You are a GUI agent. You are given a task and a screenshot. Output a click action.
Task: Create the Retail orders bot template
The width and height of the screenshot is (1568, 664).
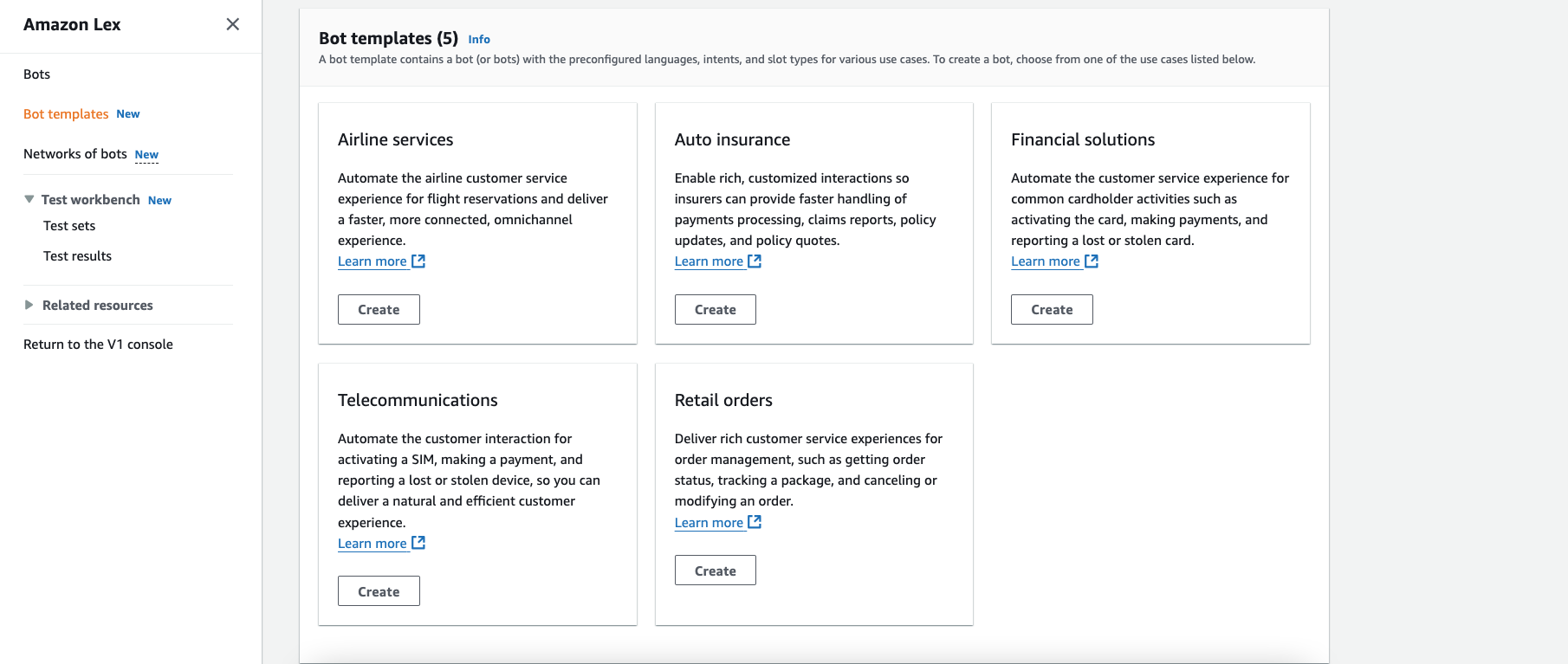(x=716, y=571)
